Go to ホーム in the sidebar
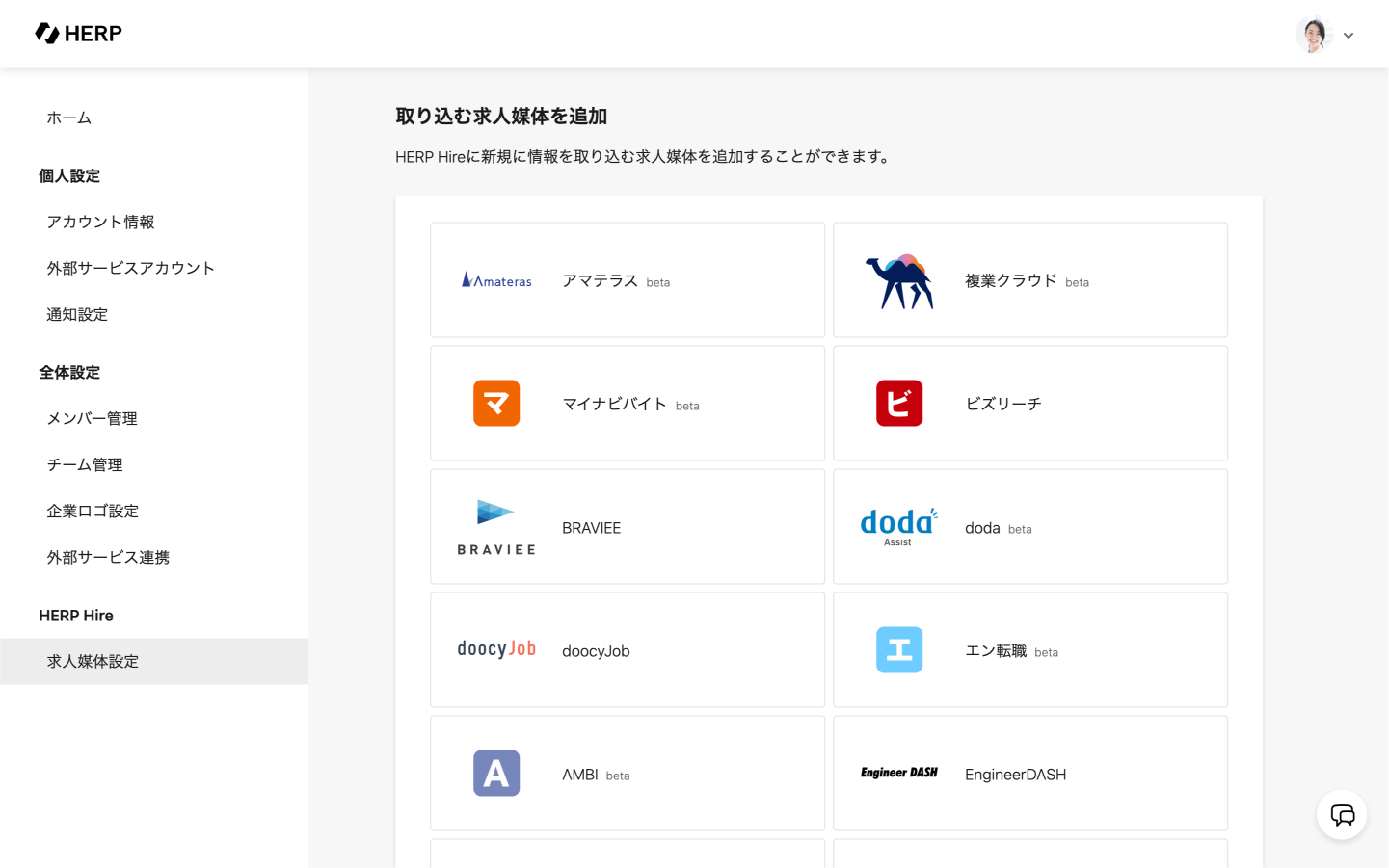The height and width of the screenshot is (868, 1389). pos(154,118)
